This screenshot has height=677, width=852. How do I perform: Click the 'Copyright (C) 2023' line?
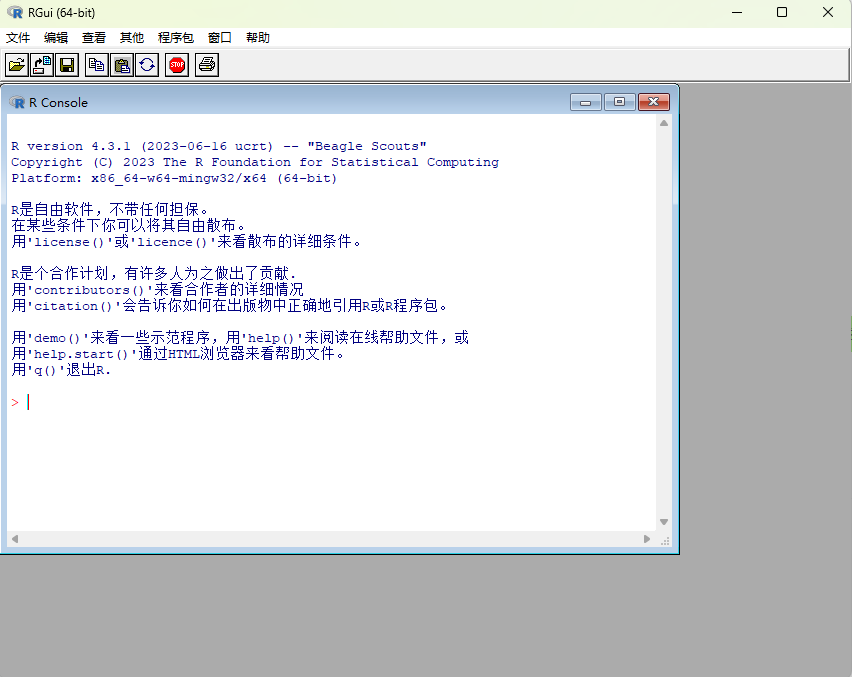click(255, 162)
